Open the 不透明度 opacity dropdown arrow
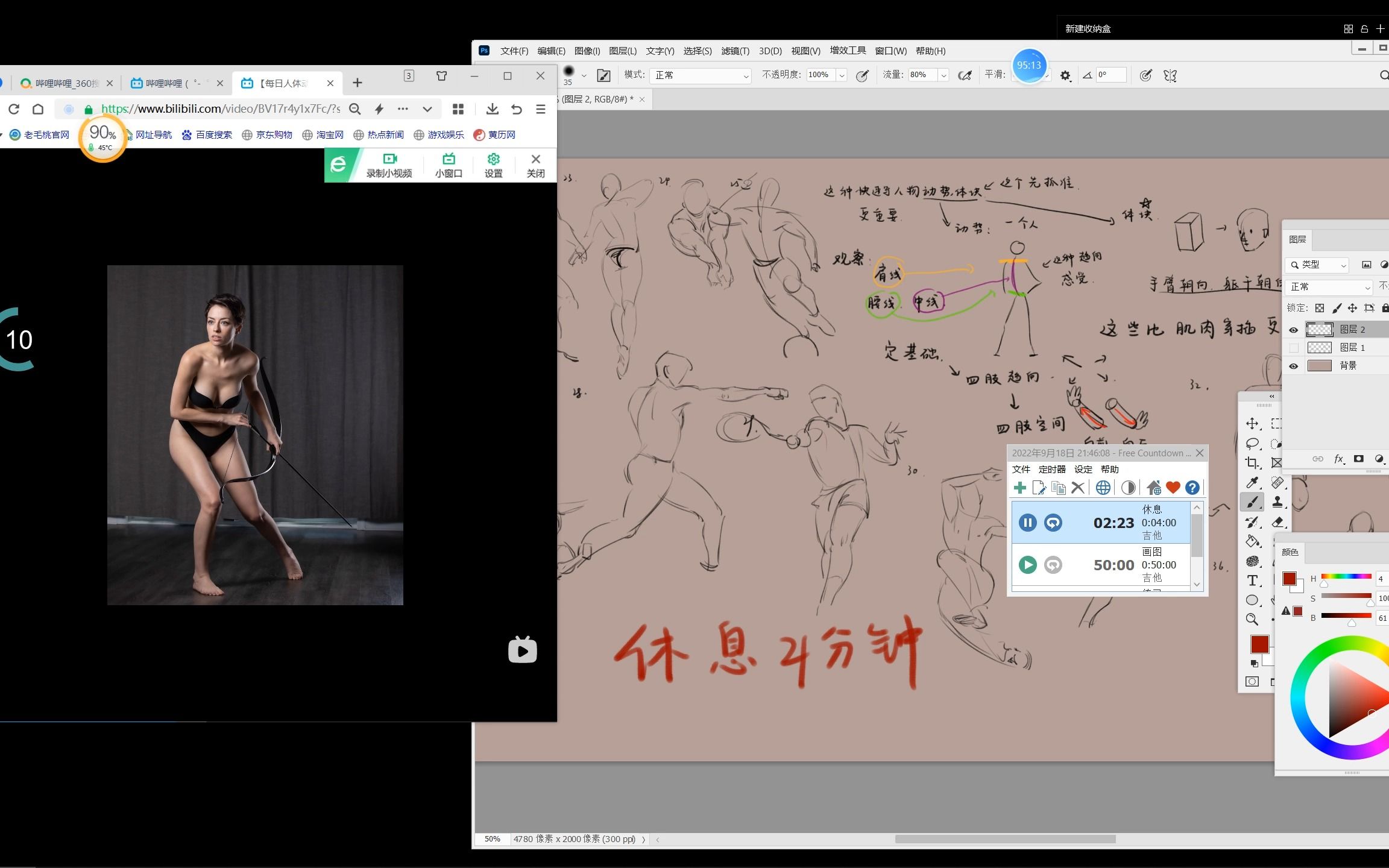The image size is (1389, 868). [842, 75]
